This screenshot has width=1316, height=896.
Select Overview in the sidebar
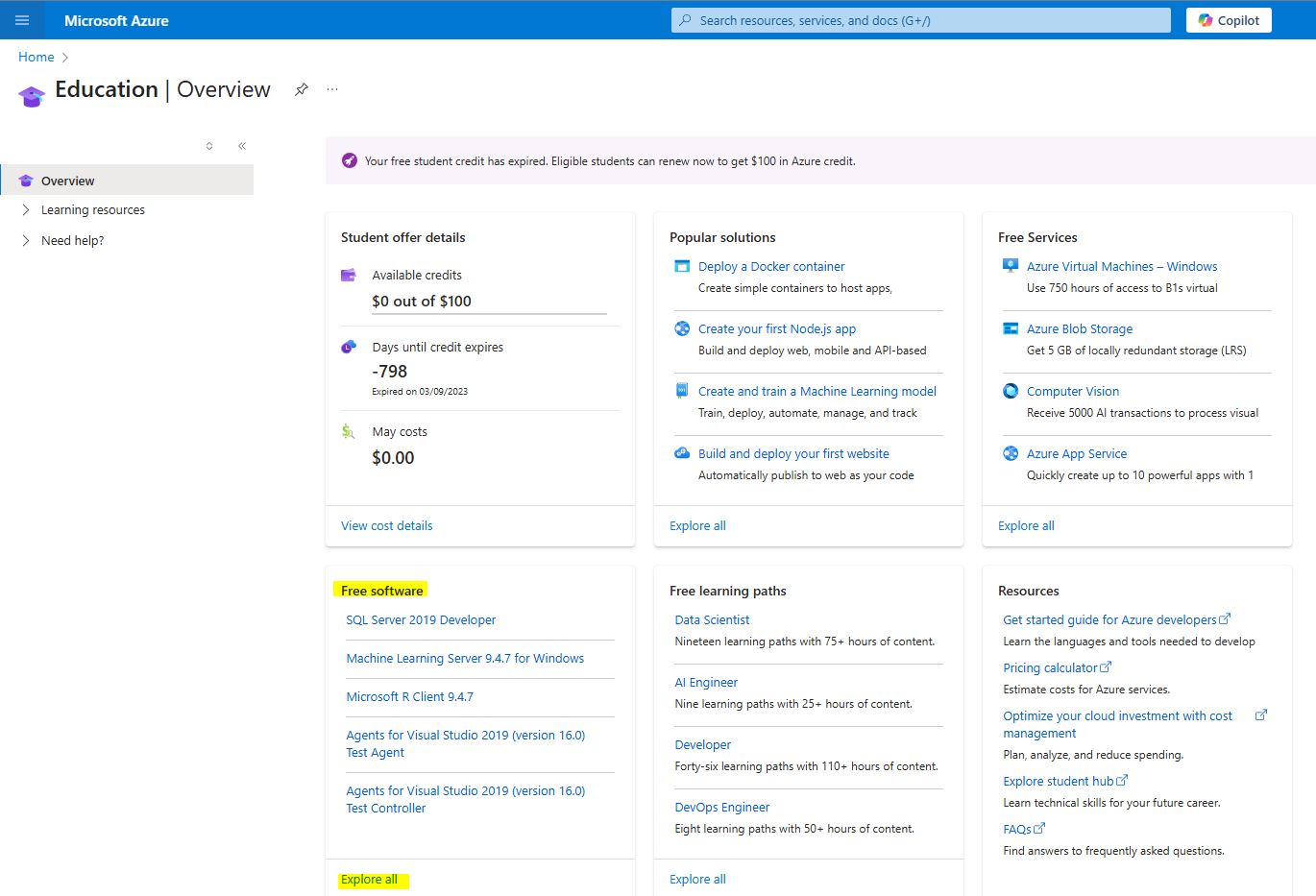[x=127, y=181]
